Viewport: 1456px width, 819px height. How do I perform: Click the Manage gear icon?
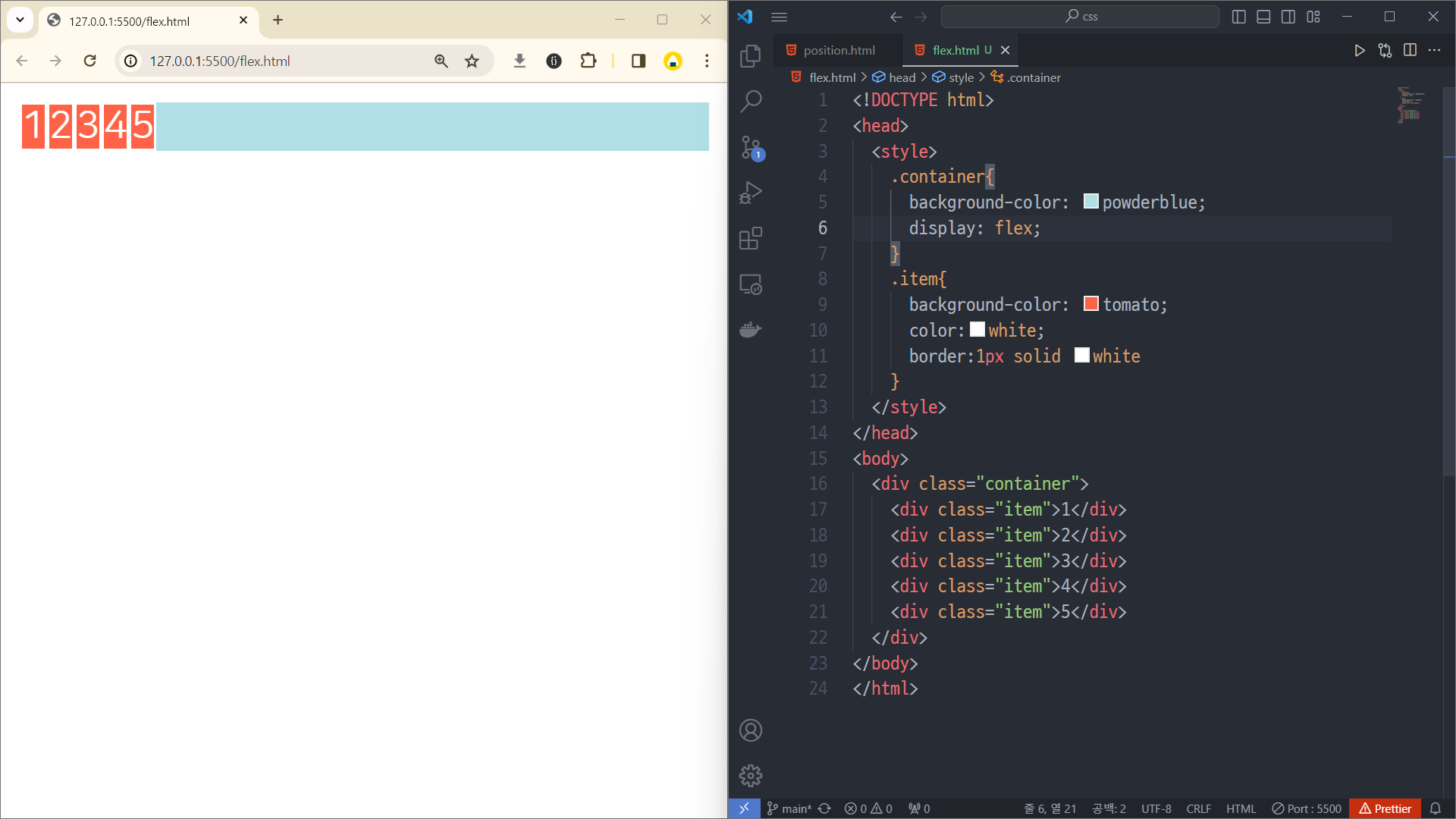[750, 776]
